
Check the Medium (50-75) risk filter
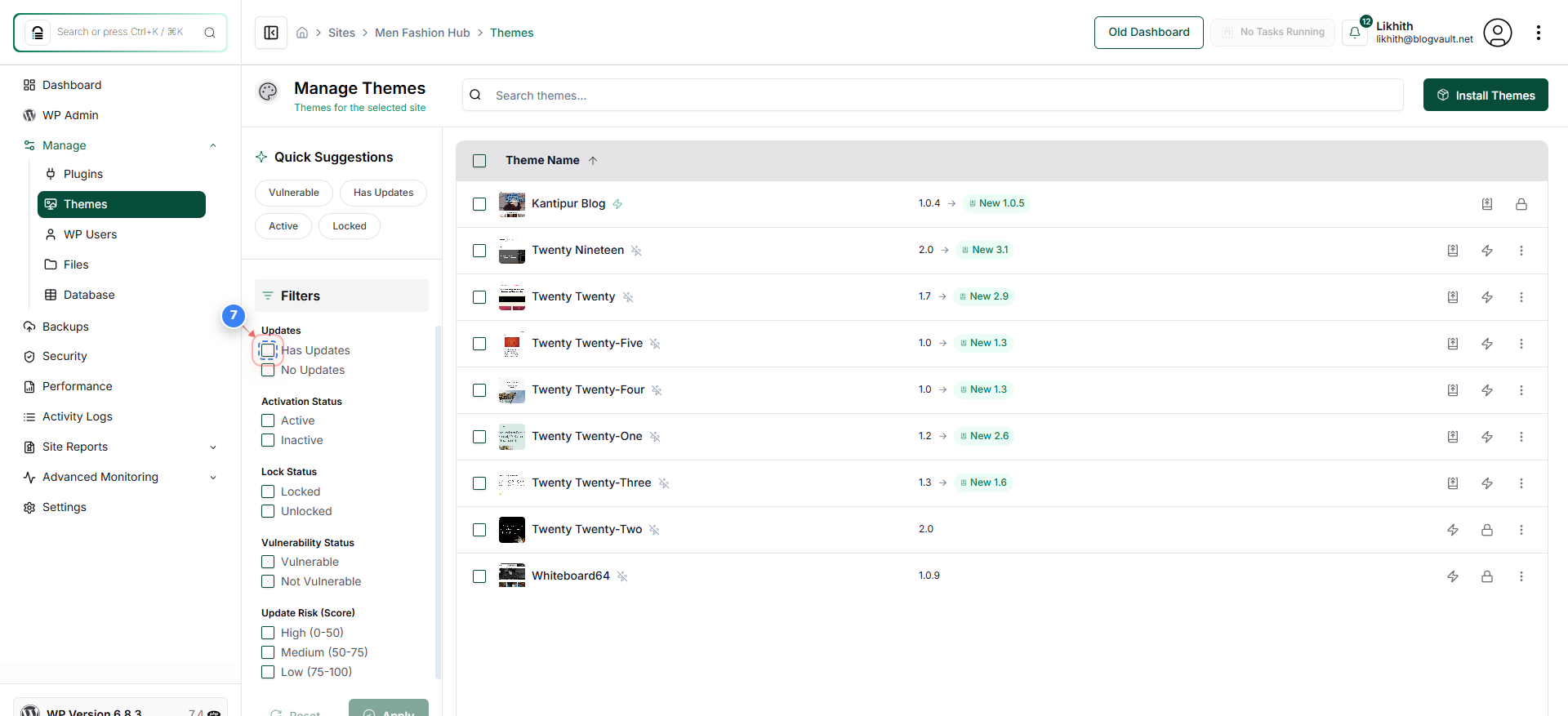coord(268,652)
